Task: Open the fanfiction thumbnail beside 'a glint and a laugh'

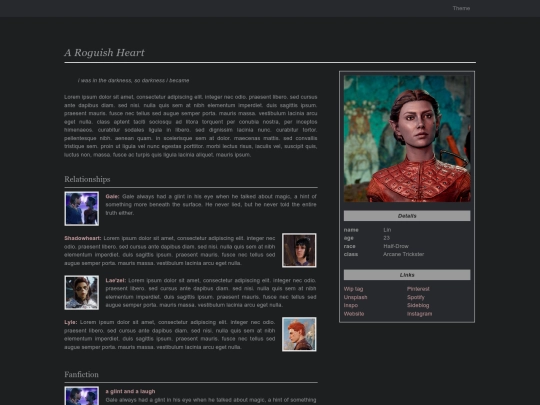Action: pyautogui.click(x=82, y=396)
